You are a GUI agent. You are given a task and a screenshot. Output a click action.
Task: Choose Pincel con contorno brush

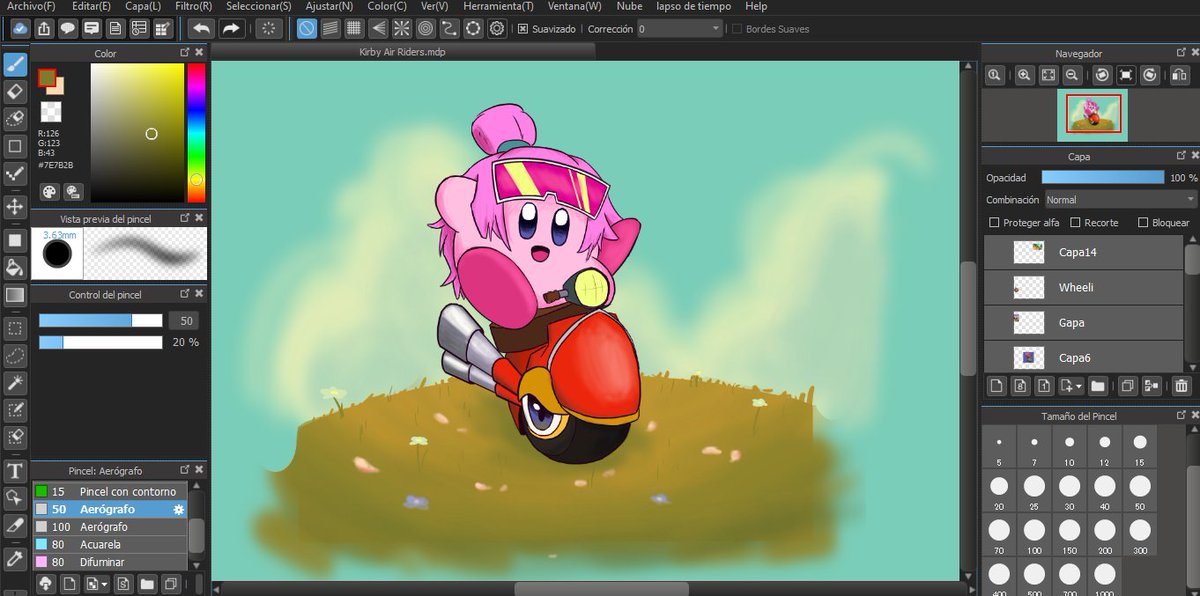[x=109, y=491]
